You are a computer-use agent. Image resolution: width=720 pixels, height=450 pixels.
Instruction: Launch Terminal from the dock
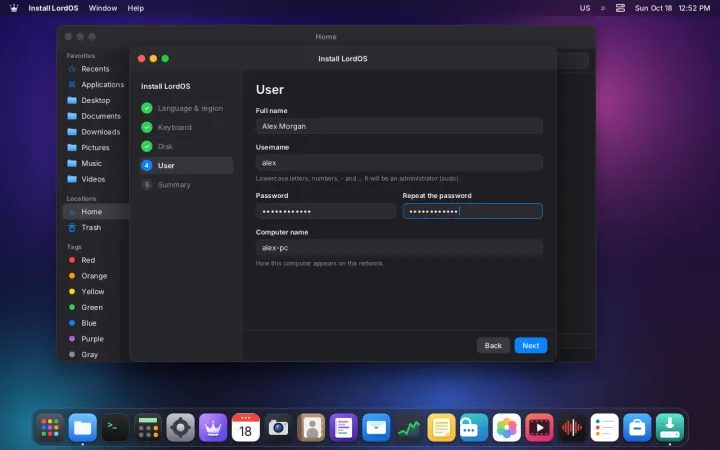(x=115, y=428)
